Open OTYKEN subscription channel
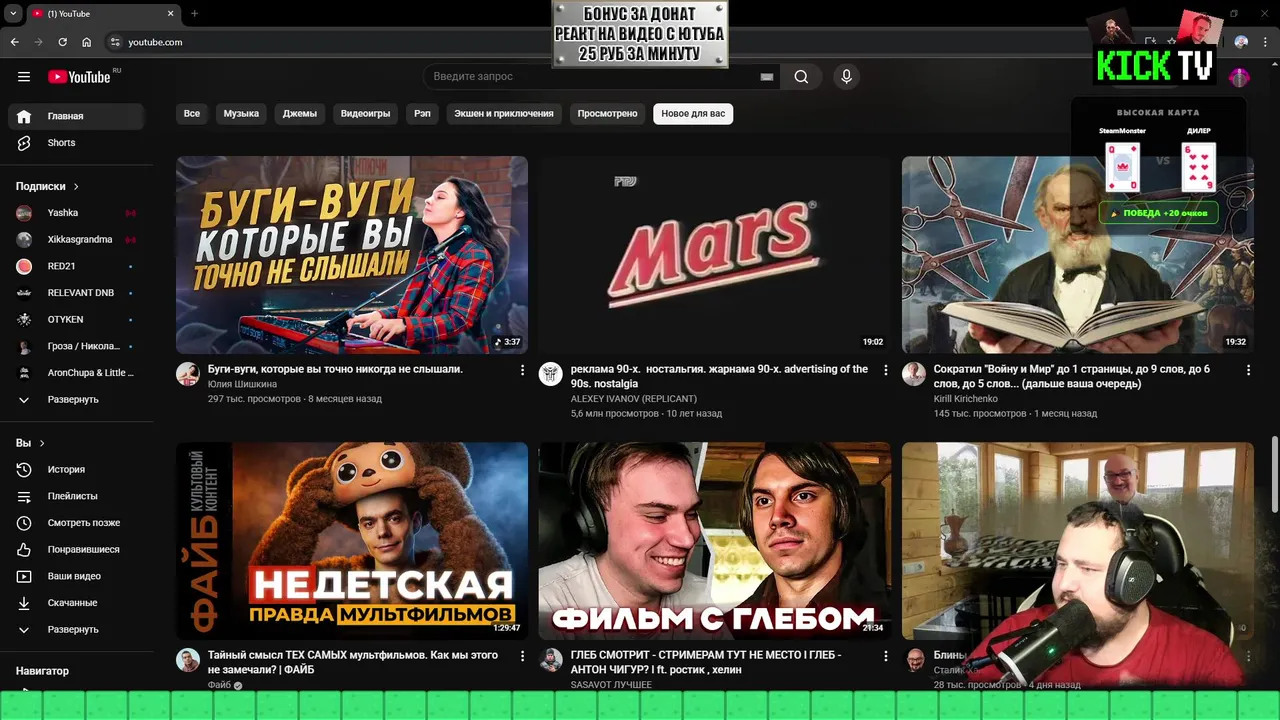The width and height of the screenshot is (1280, 720). [x=76, y=319]
